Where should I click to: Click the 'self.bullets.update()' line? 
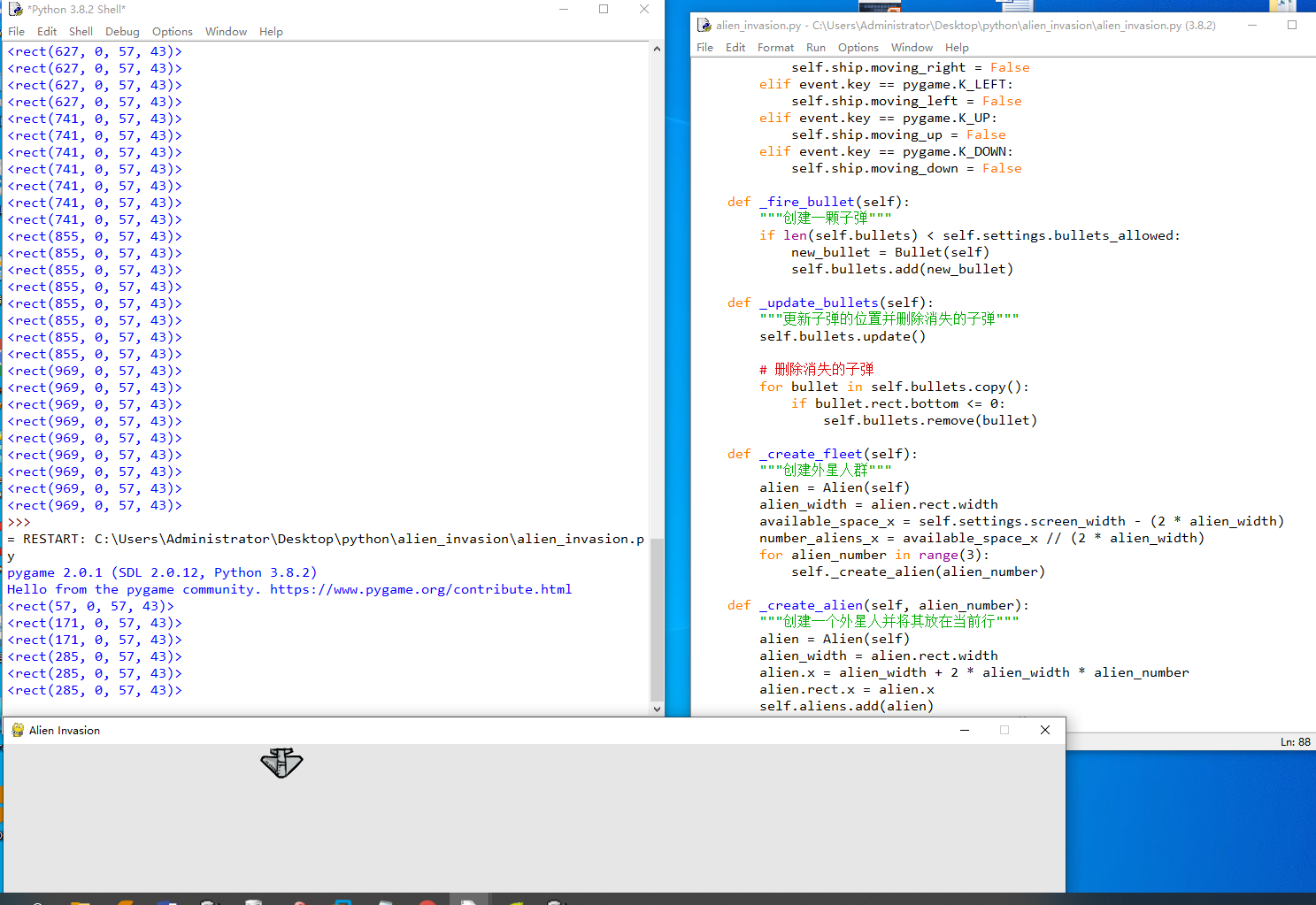click(843, 336)
